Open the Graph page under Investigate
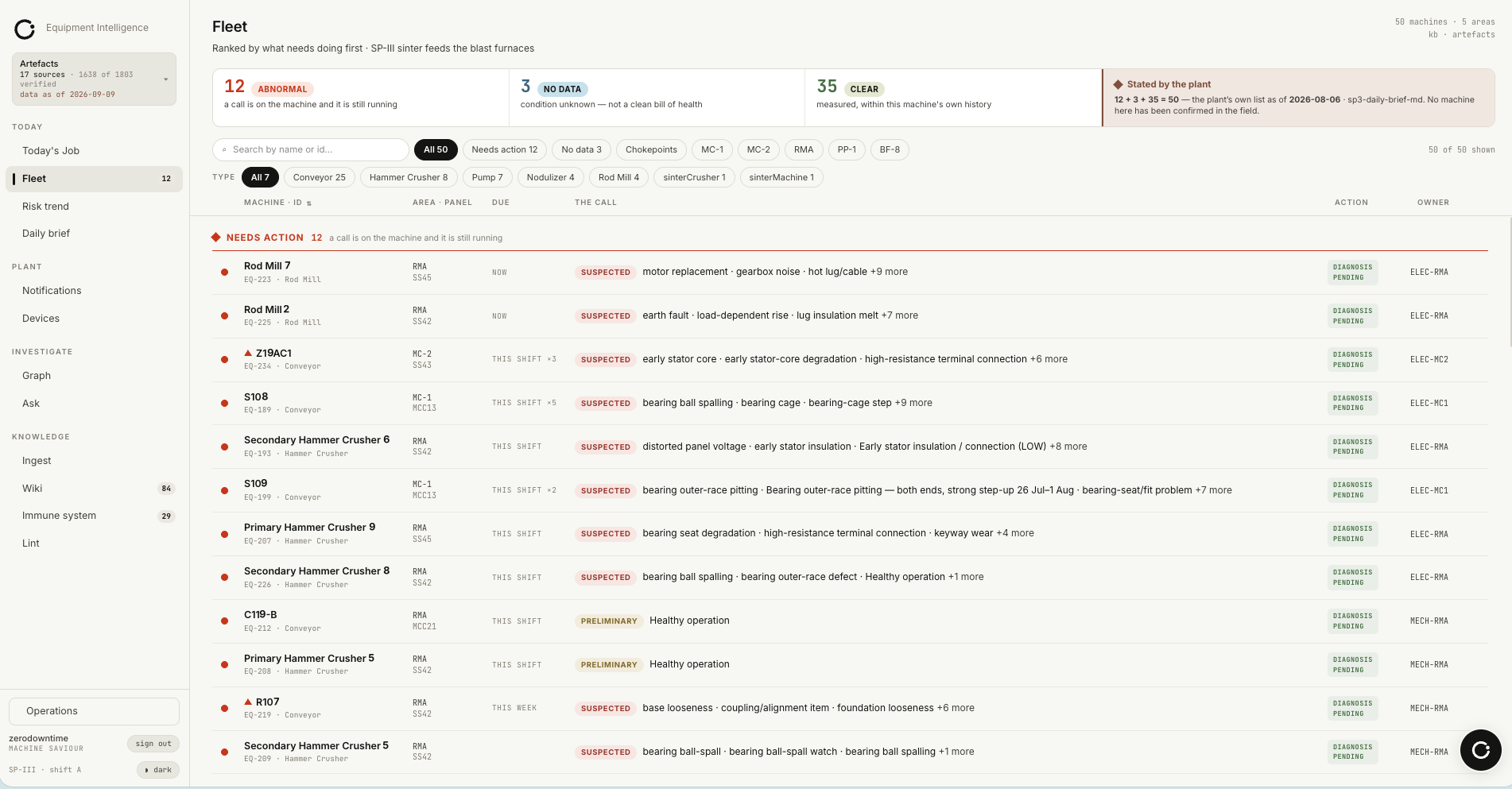 coord(94,376)
